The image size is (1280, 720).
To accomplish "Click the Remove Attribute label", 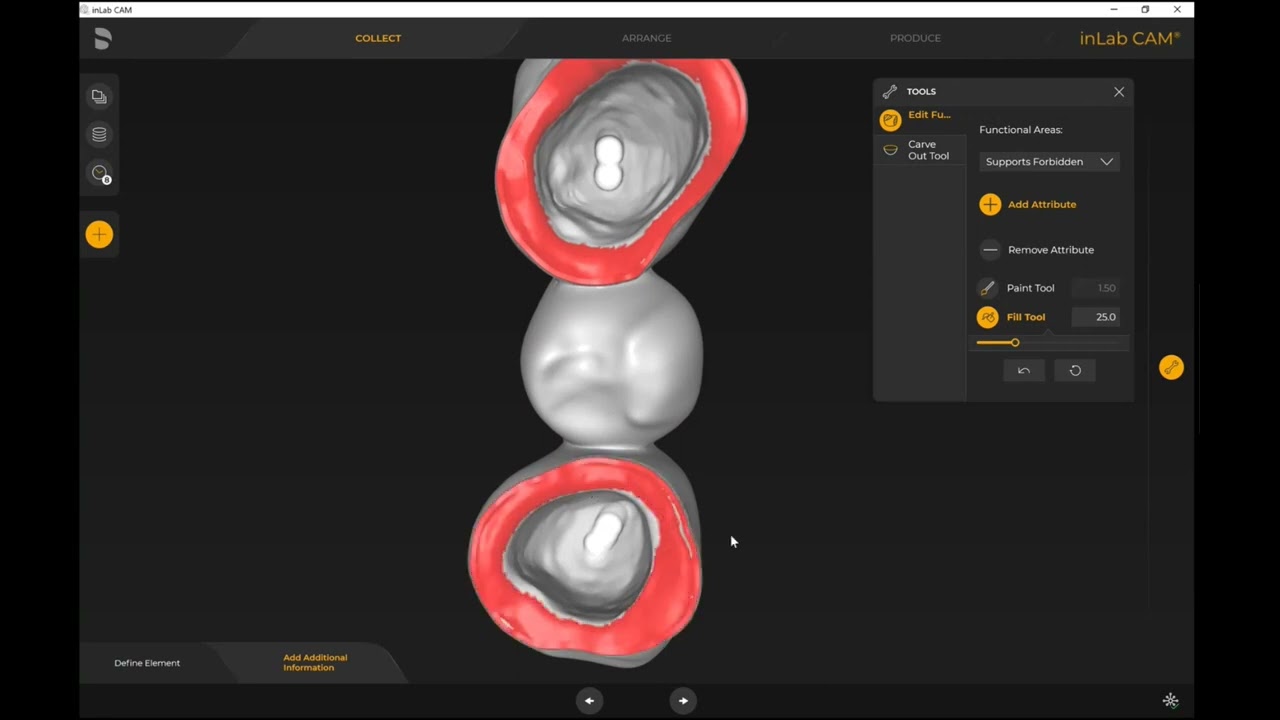I will [1051, 250].
